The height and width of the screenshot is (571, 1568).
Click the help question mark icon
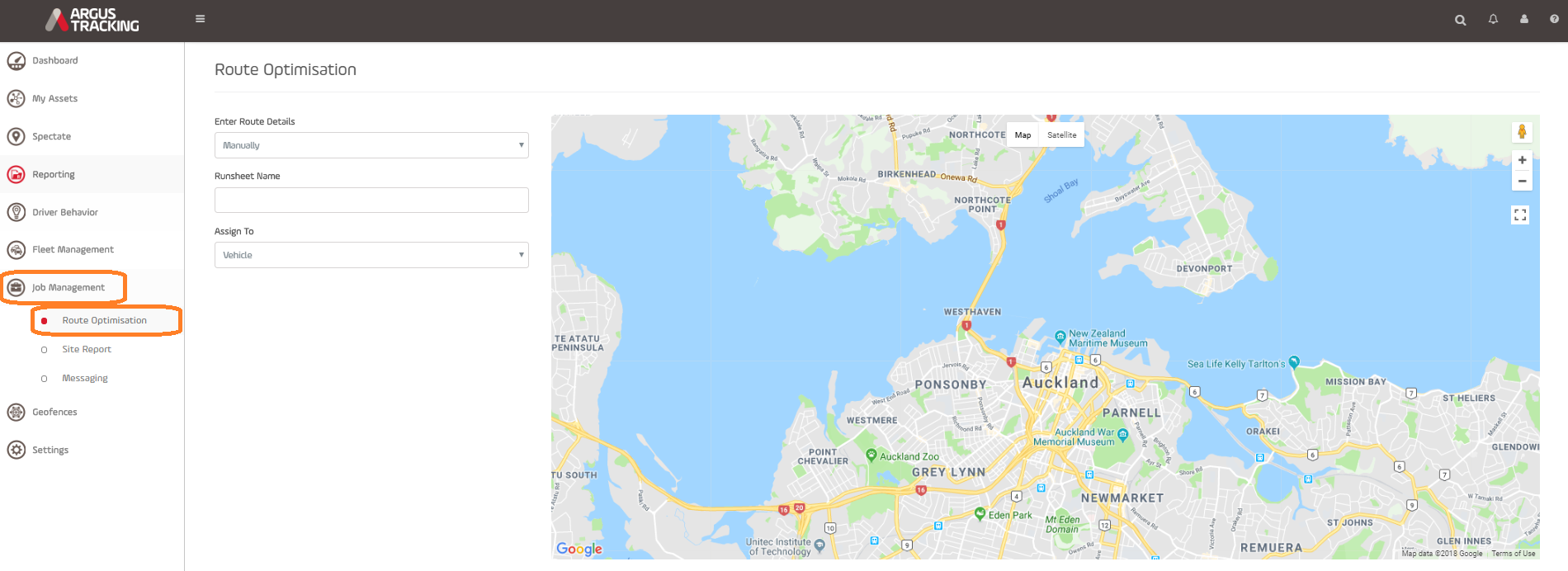pyautogui.click(x=1554, y=19)
